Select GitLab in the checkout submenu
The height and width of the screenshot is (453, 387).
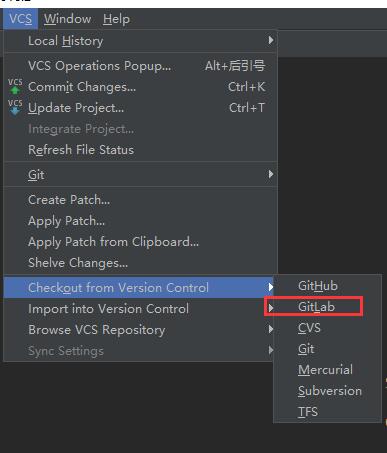[316, 307]
